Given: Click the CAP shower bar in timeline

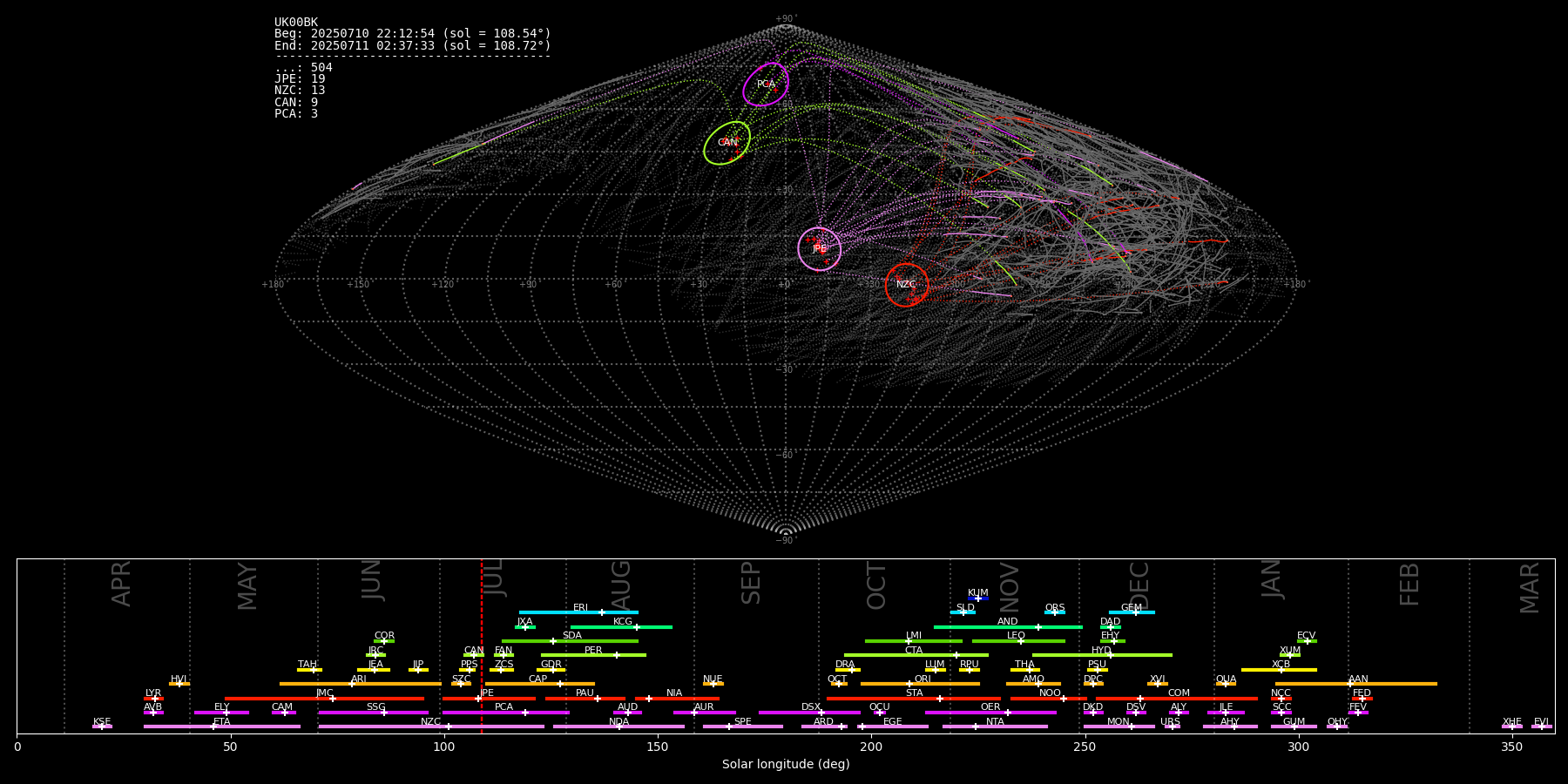Looking at the screenshot, I should pos(540,684).
